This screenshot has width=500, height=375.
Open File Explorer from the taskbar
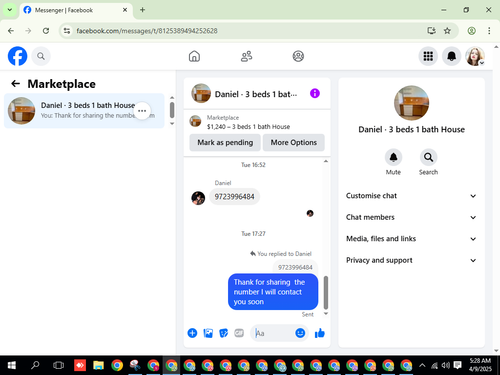coord(98,365)
